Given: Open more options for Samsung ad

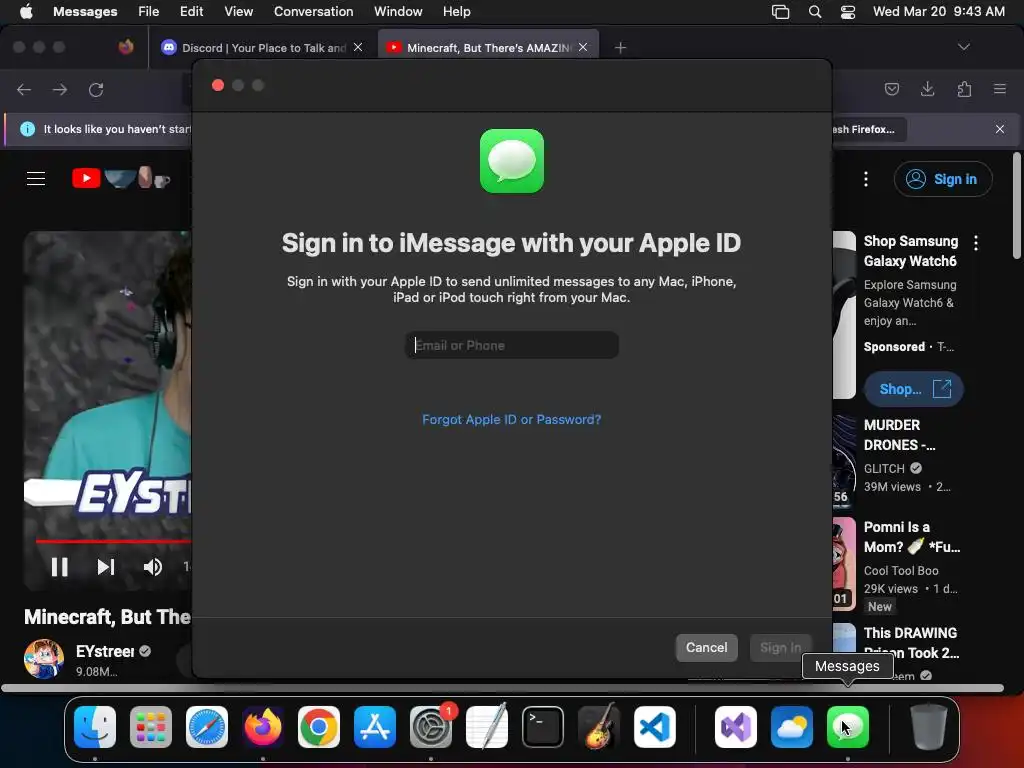Looking at the screenshot, I should tap(976, 243).
